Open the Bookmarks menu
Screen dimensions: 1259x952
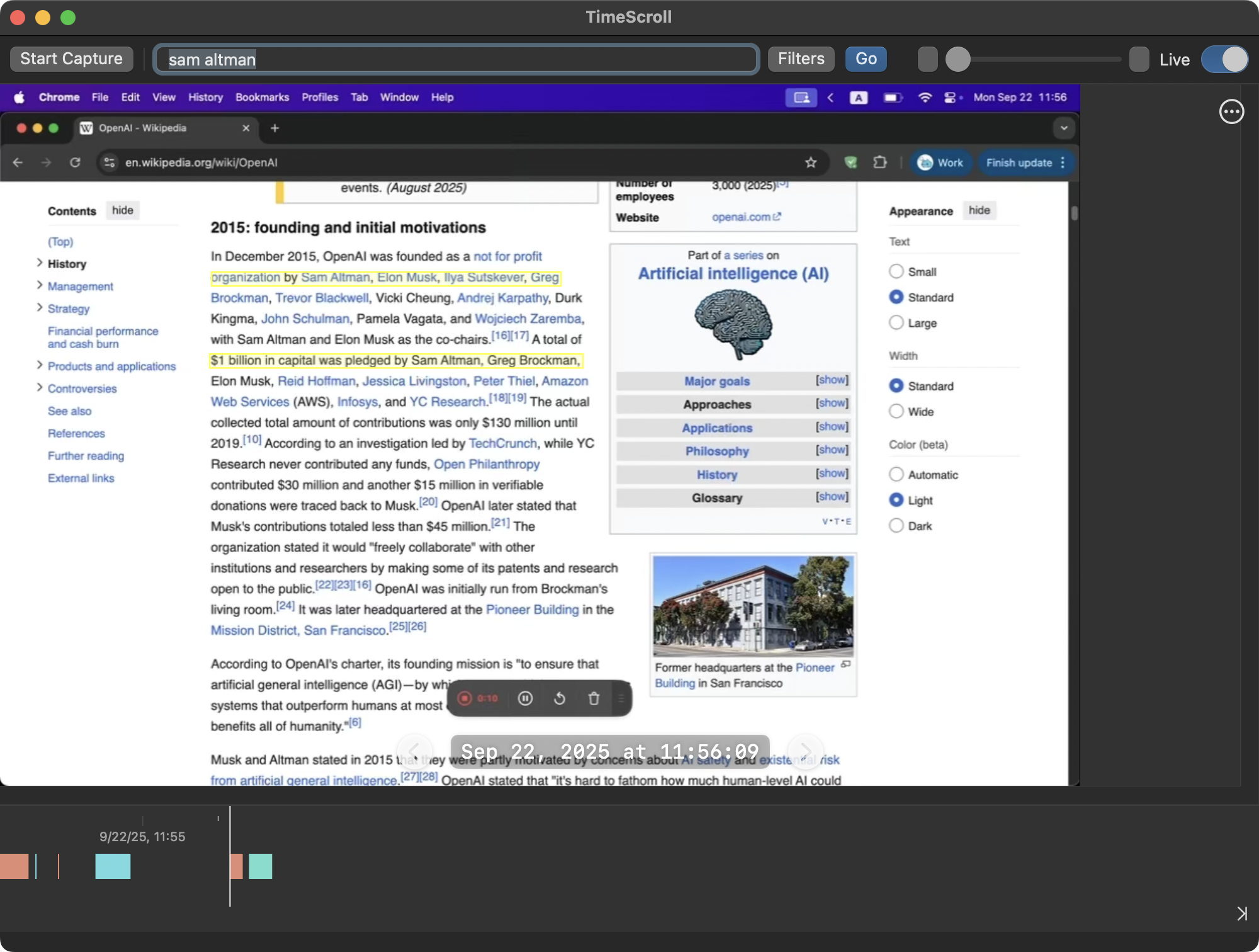click(x=262, y=98)
